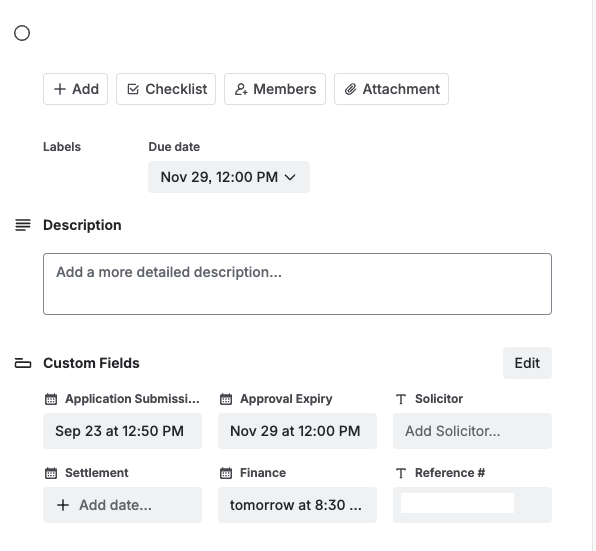Edit the Custom Fields
Image resolution: width=596 pixels, height=551 pixels.
pyautogui.click(x=527, y=363)
